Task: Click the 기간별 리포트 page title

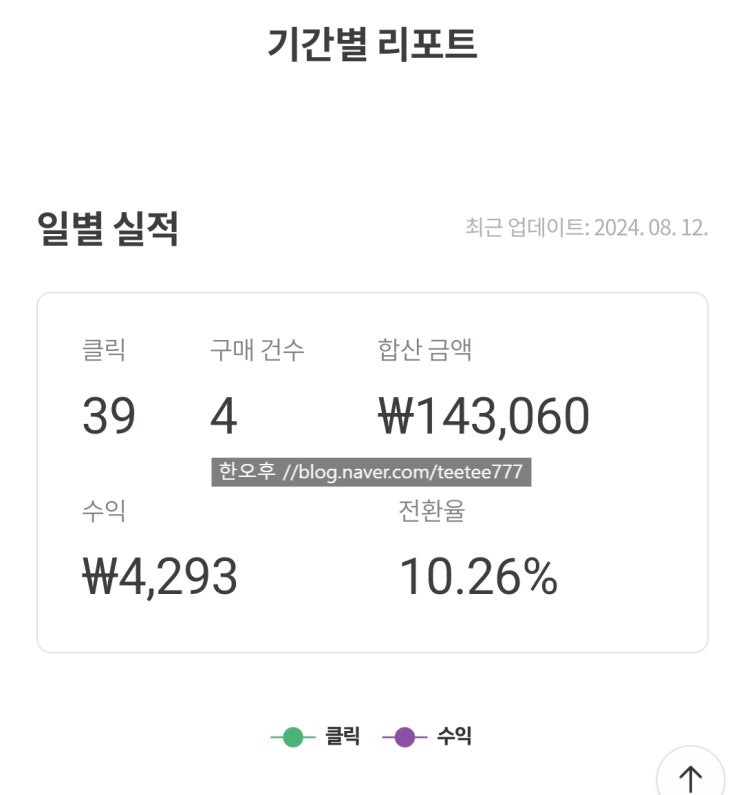Action: pyautogui.click(x=371, y=45)
